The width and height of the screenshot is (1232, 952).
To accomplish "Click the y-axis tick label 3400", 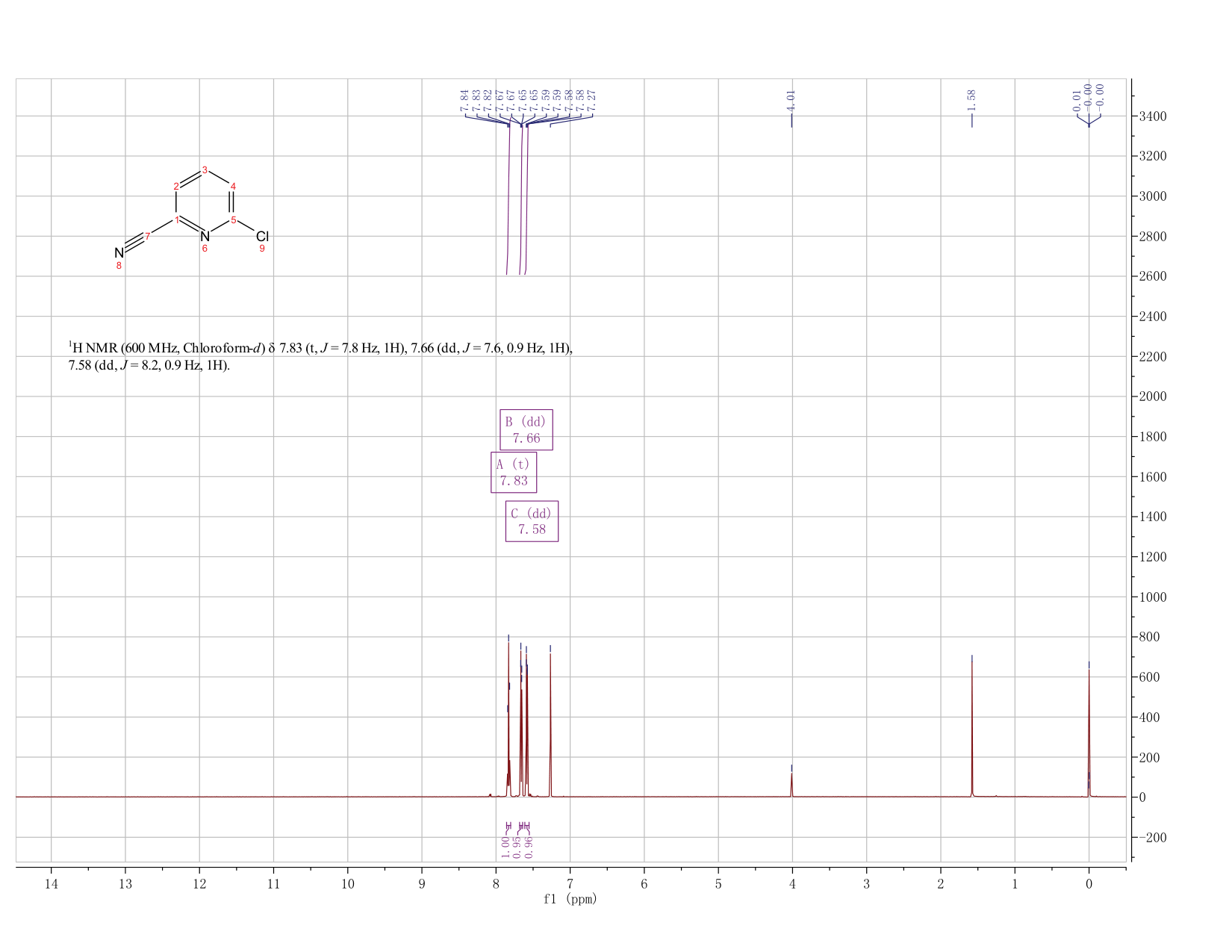I will point(1153,116).
